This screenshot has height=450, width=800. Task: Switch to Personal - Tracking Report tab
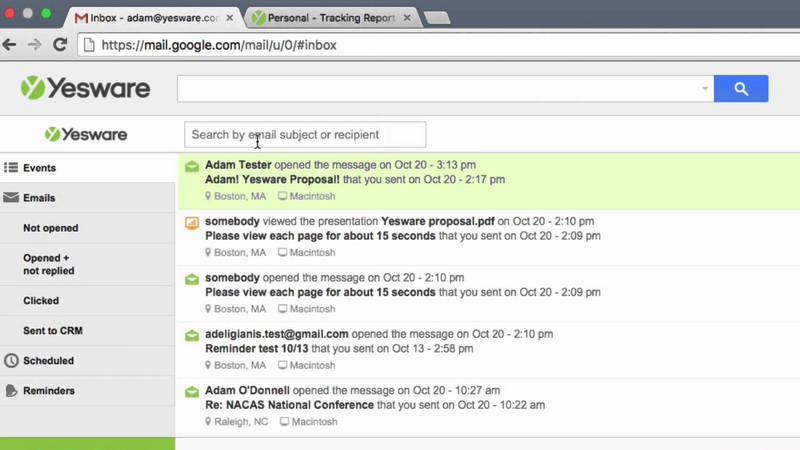coord(332,18)
